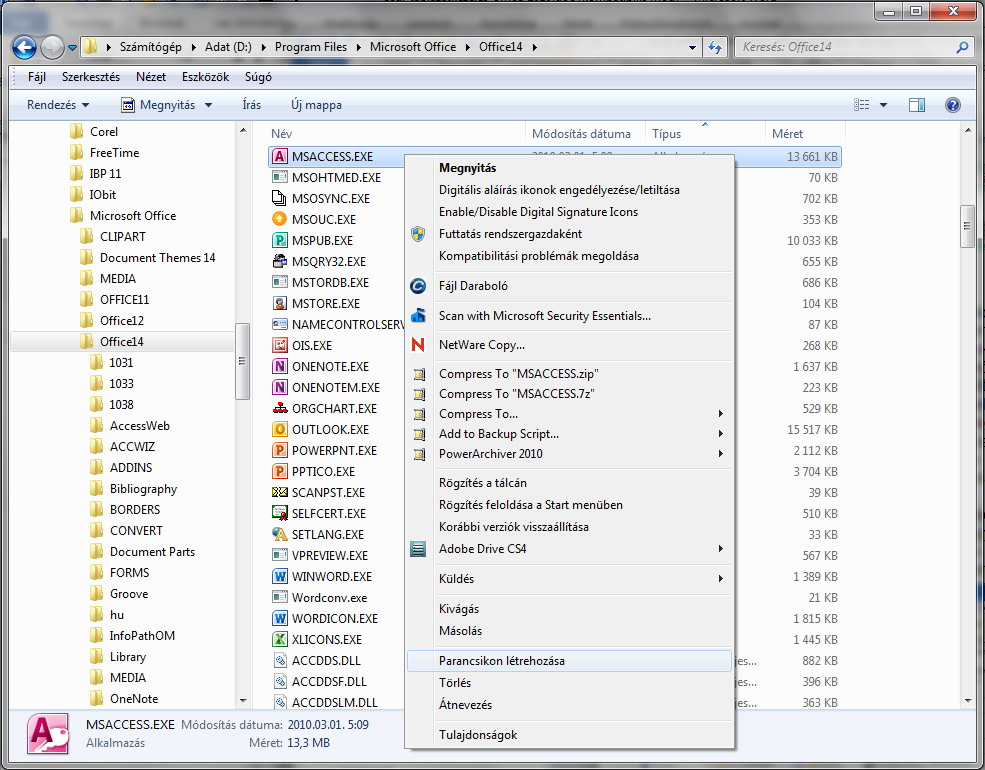
Task: Click the MSACCESS.EXE Access file icon
Action: 280,156
